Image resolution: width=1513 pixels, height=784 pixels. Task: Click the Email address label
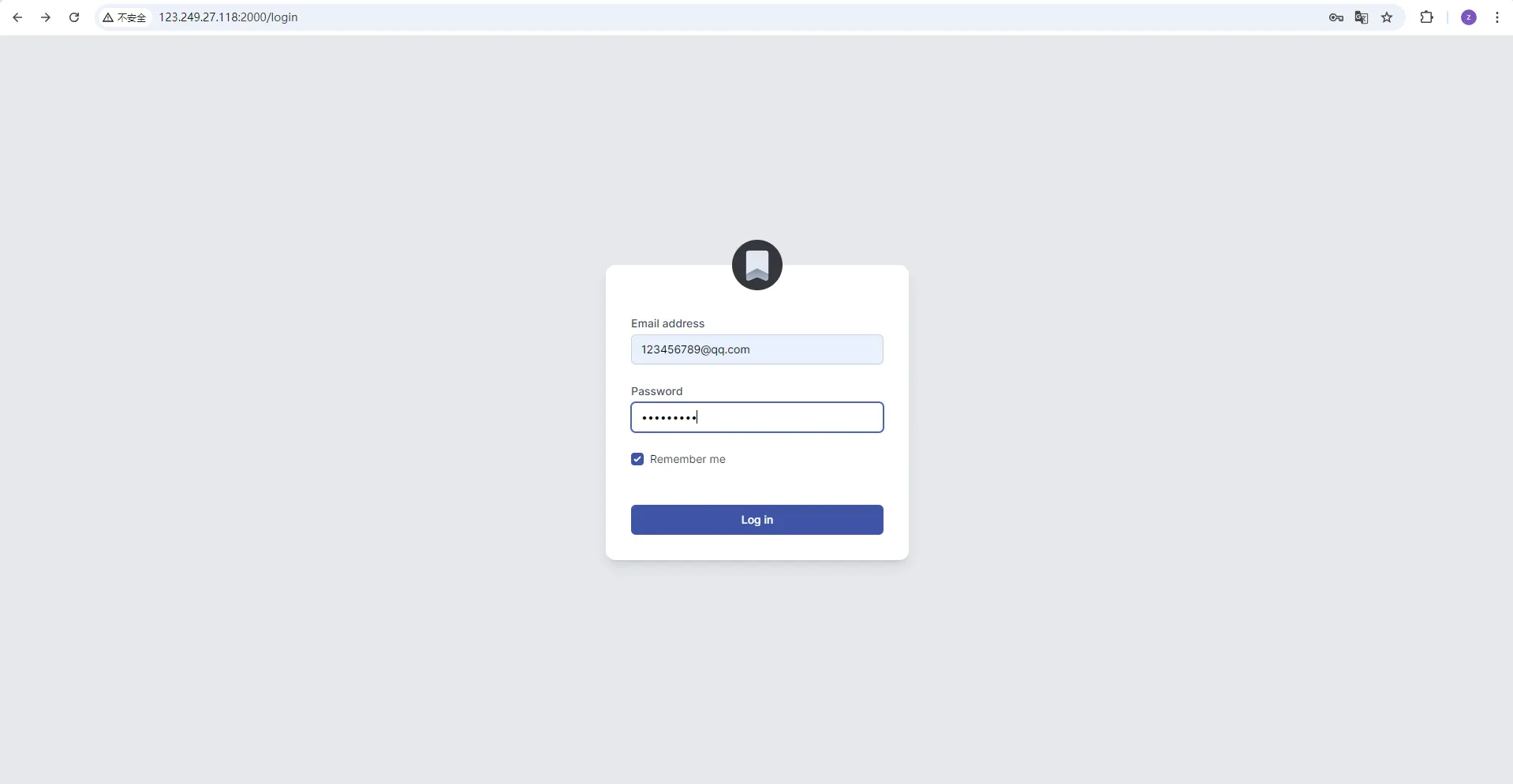(x=667, y=323)
